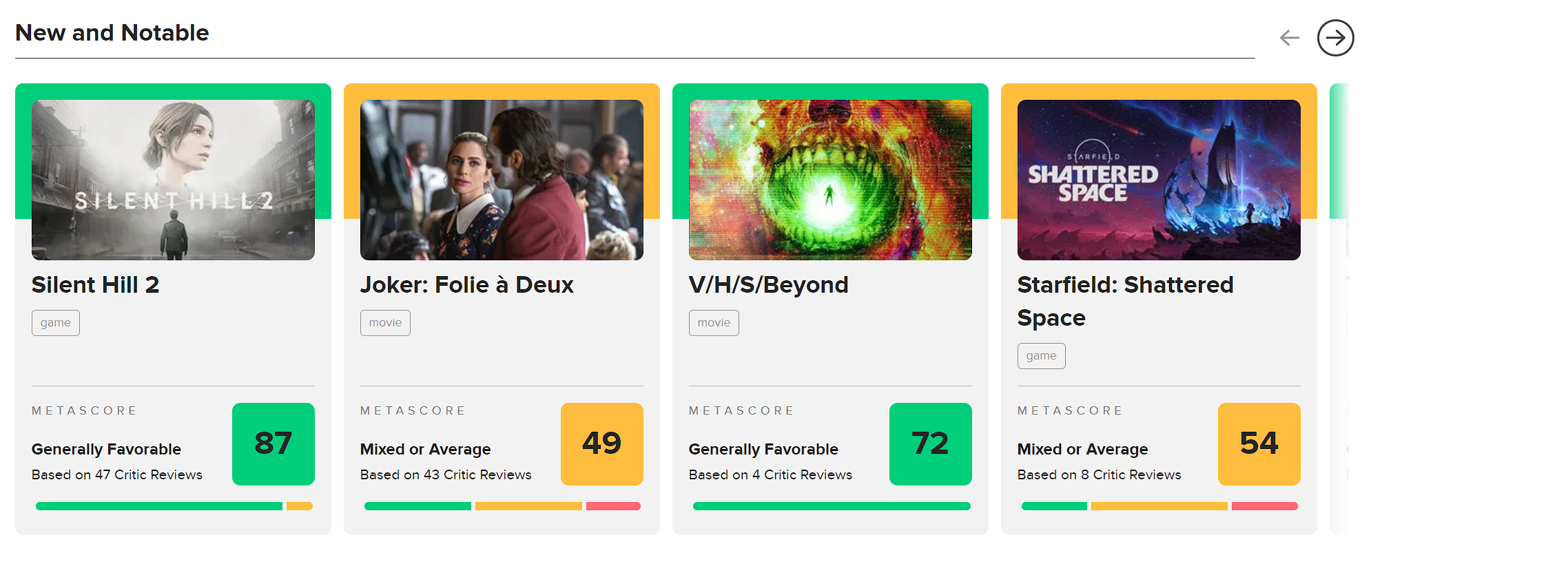1568x575 pixels.
Task: Click the next arrow carousel button
Action: tap(1335, 38)
